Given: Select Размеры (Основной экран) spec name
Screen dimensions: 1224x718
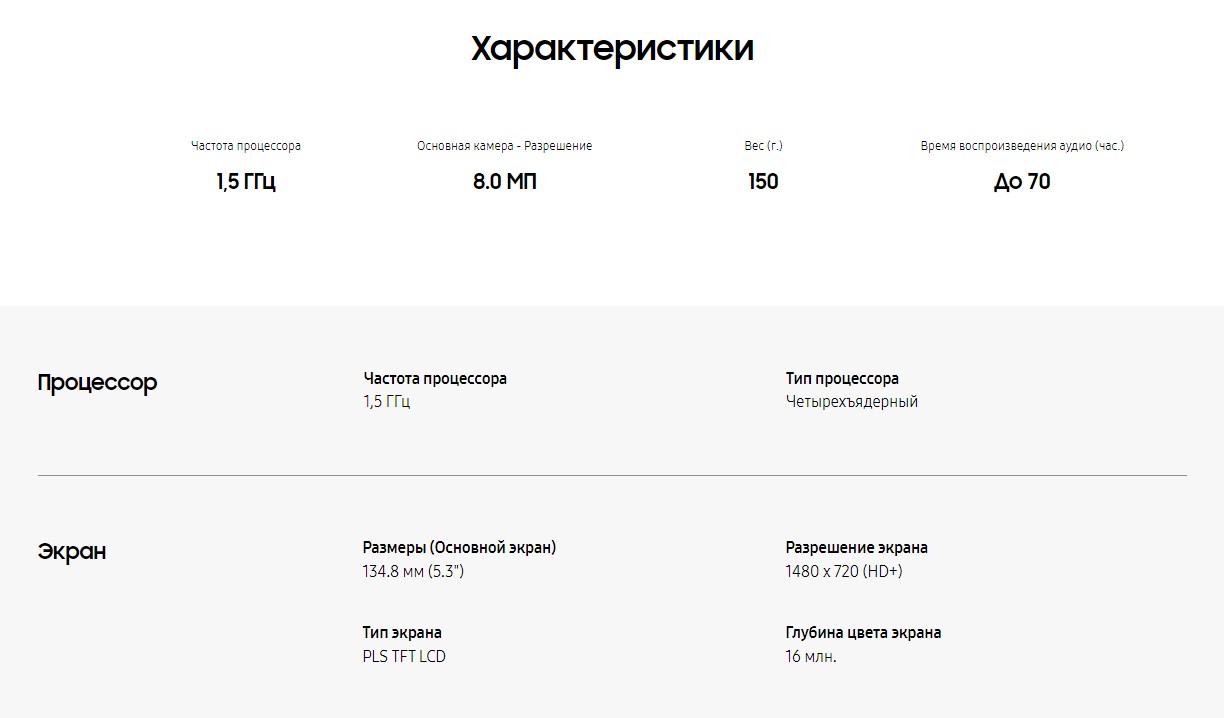Looking at the screenshot, I should 459,548.
